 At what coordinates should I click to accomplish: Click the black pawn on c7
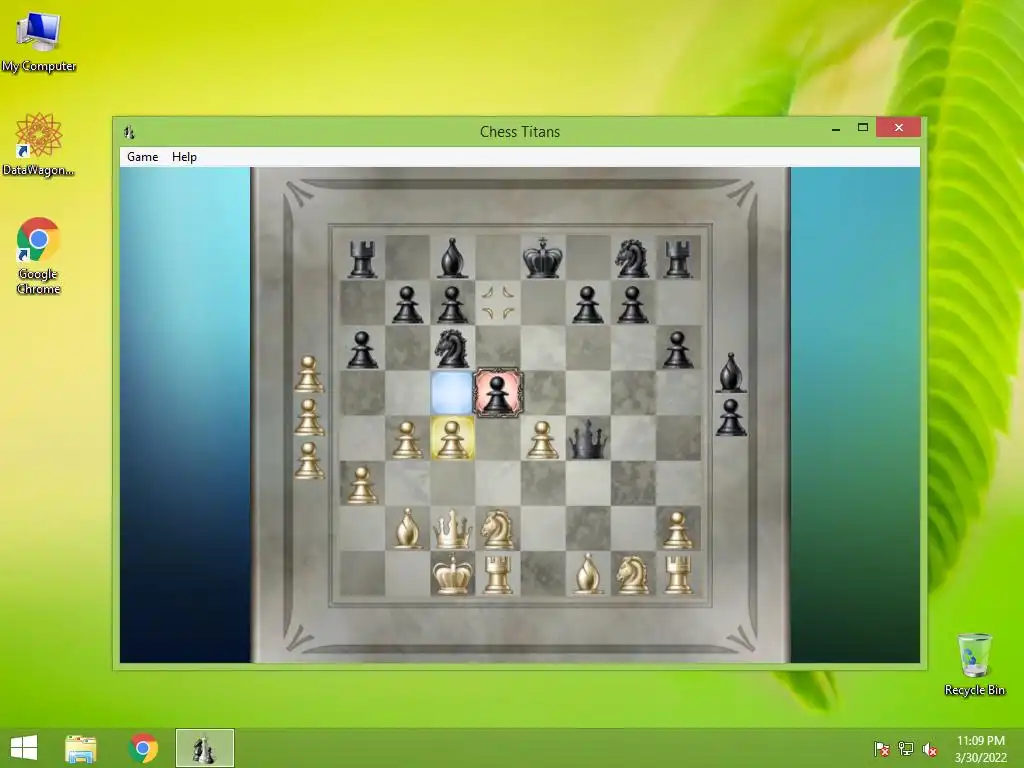click(452, 304)
